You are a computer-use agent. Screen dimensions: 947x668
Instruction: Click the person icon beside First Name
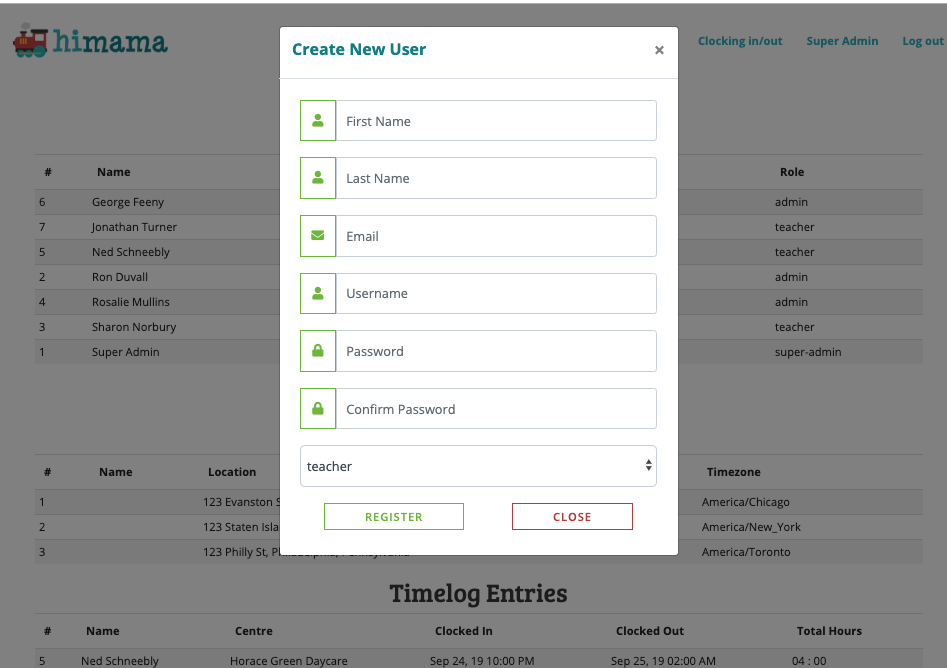(318, 121)
